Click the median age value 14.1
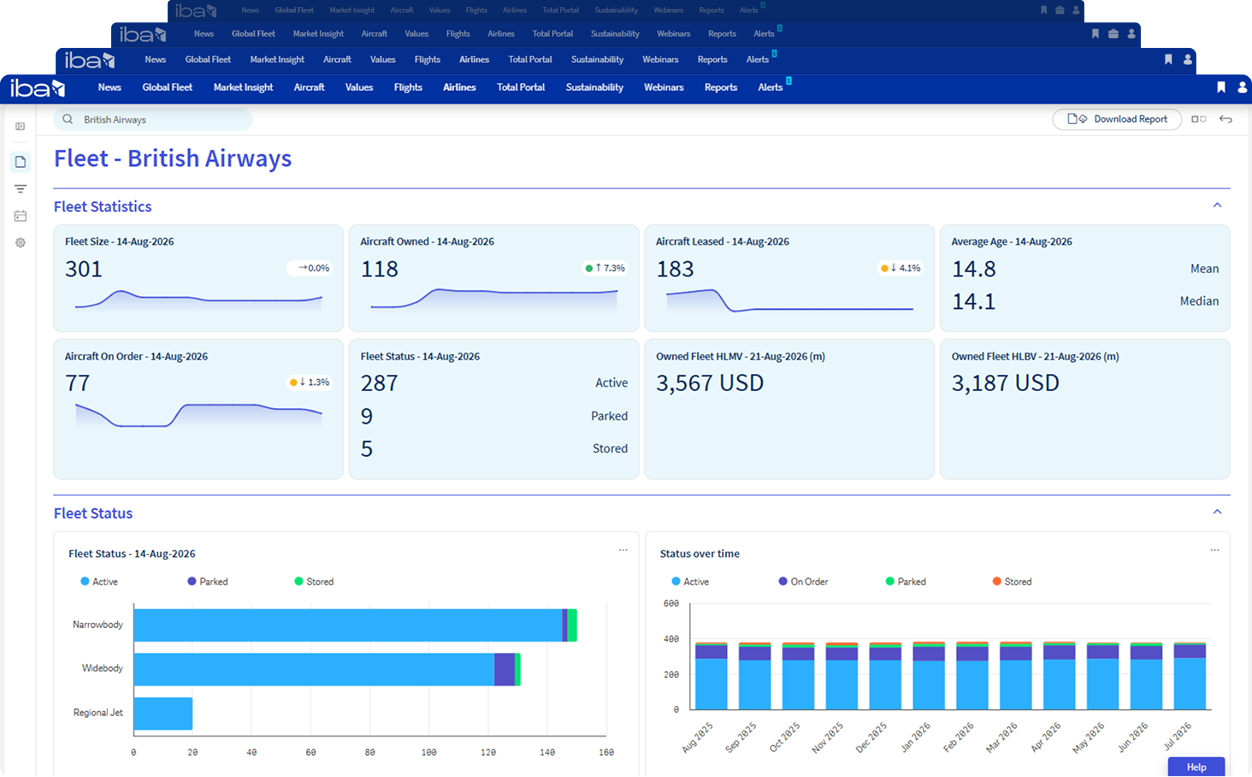1252x777 pixels. (x=974, y=301)
